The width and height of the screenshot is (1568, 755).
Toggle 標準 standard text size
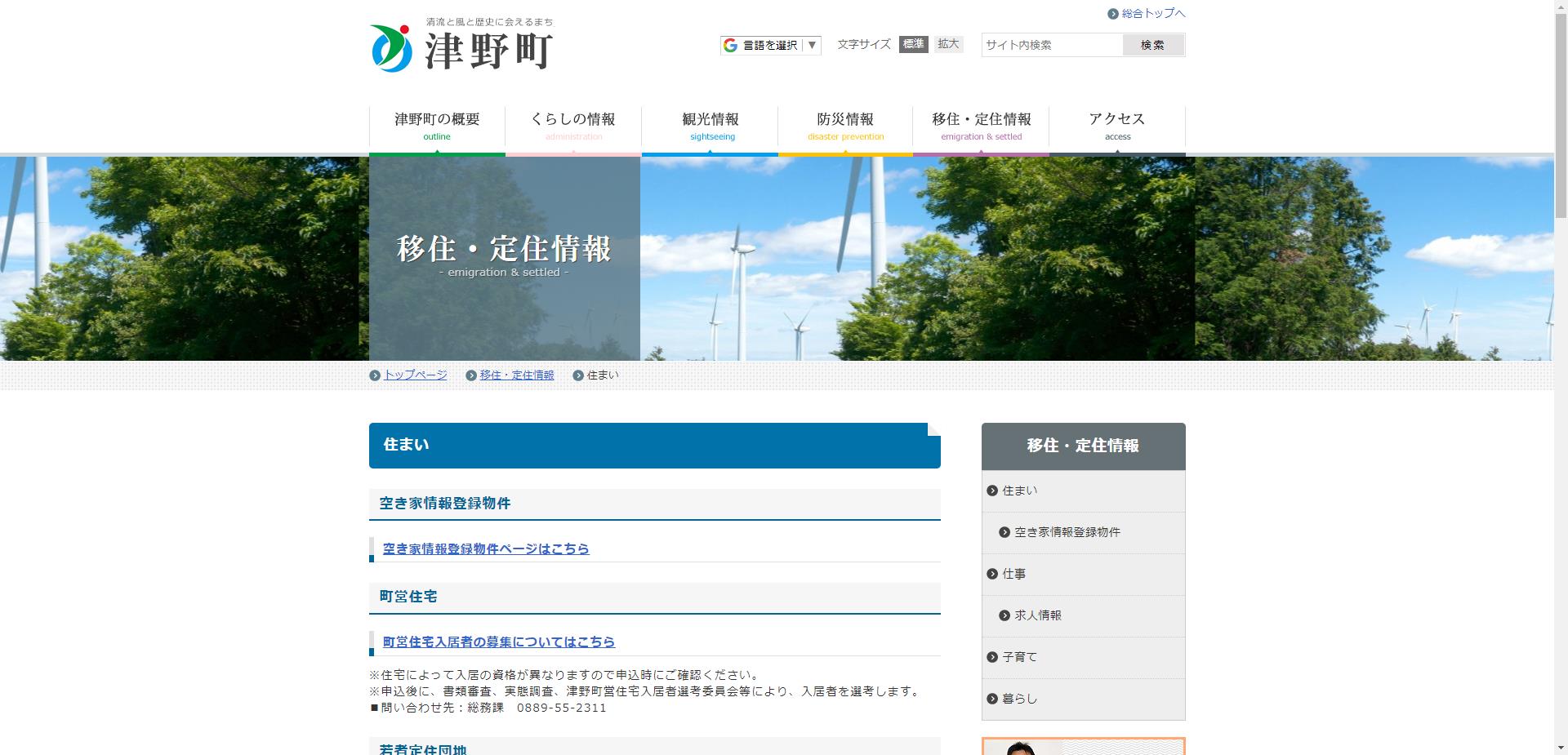[x=914, y=44]
